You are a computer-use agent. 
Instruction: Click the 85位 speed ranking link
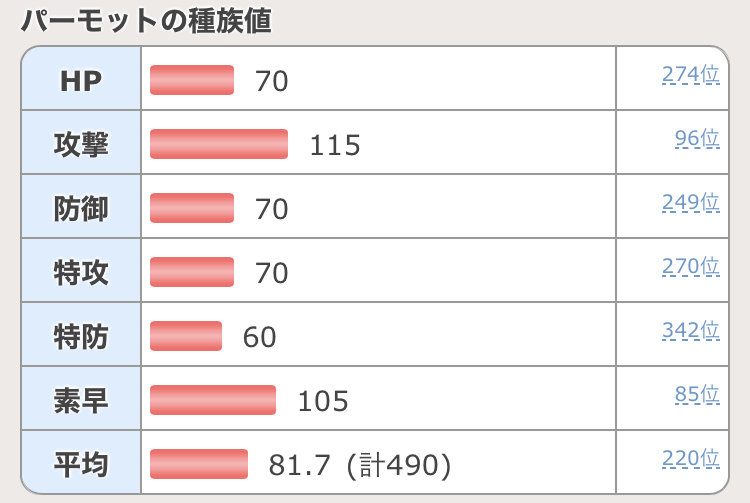pos(697,395)
